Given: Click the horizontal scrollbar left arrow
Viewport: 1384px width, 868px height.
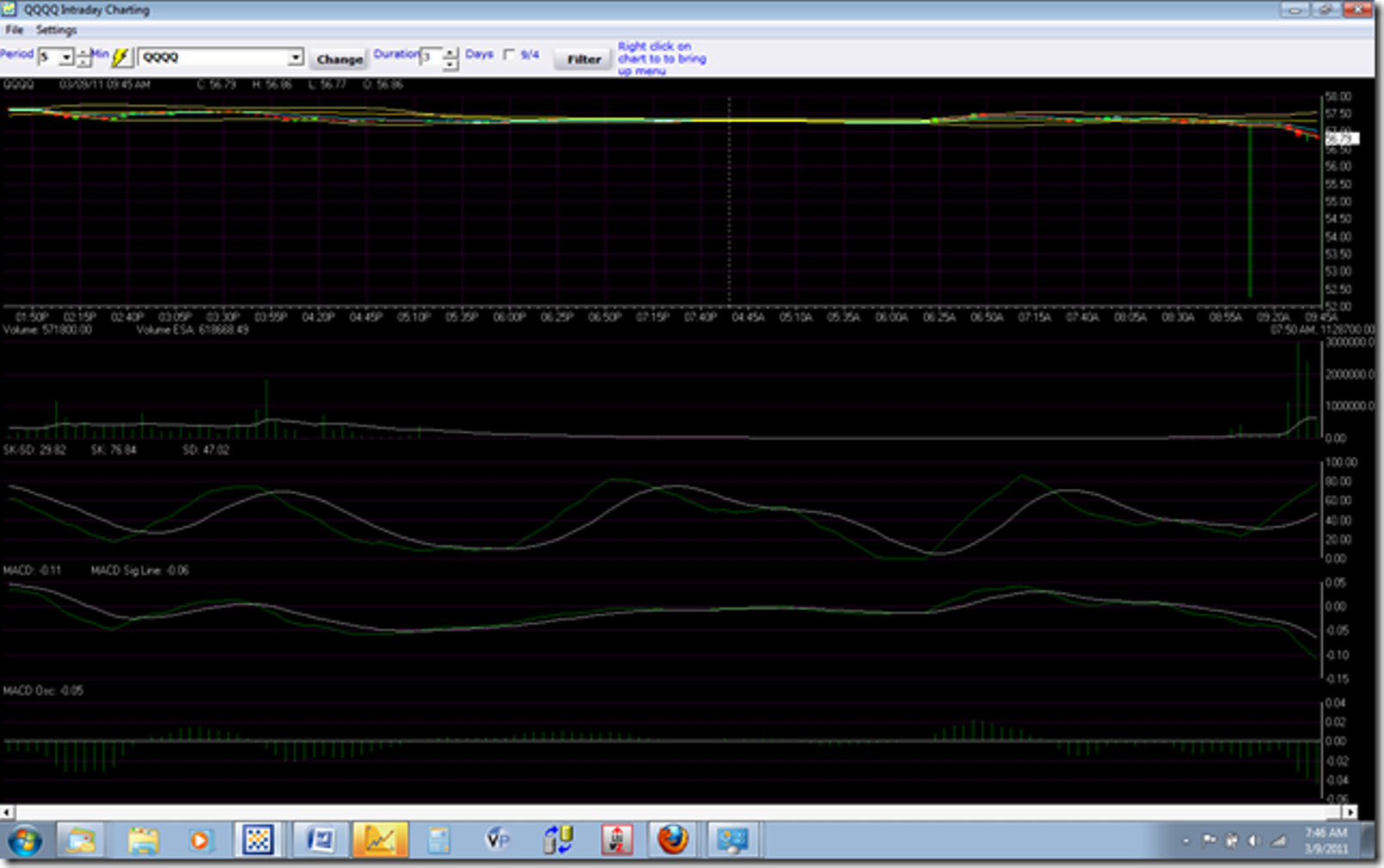Looking at the screenshot, I should tap(7, 812).
